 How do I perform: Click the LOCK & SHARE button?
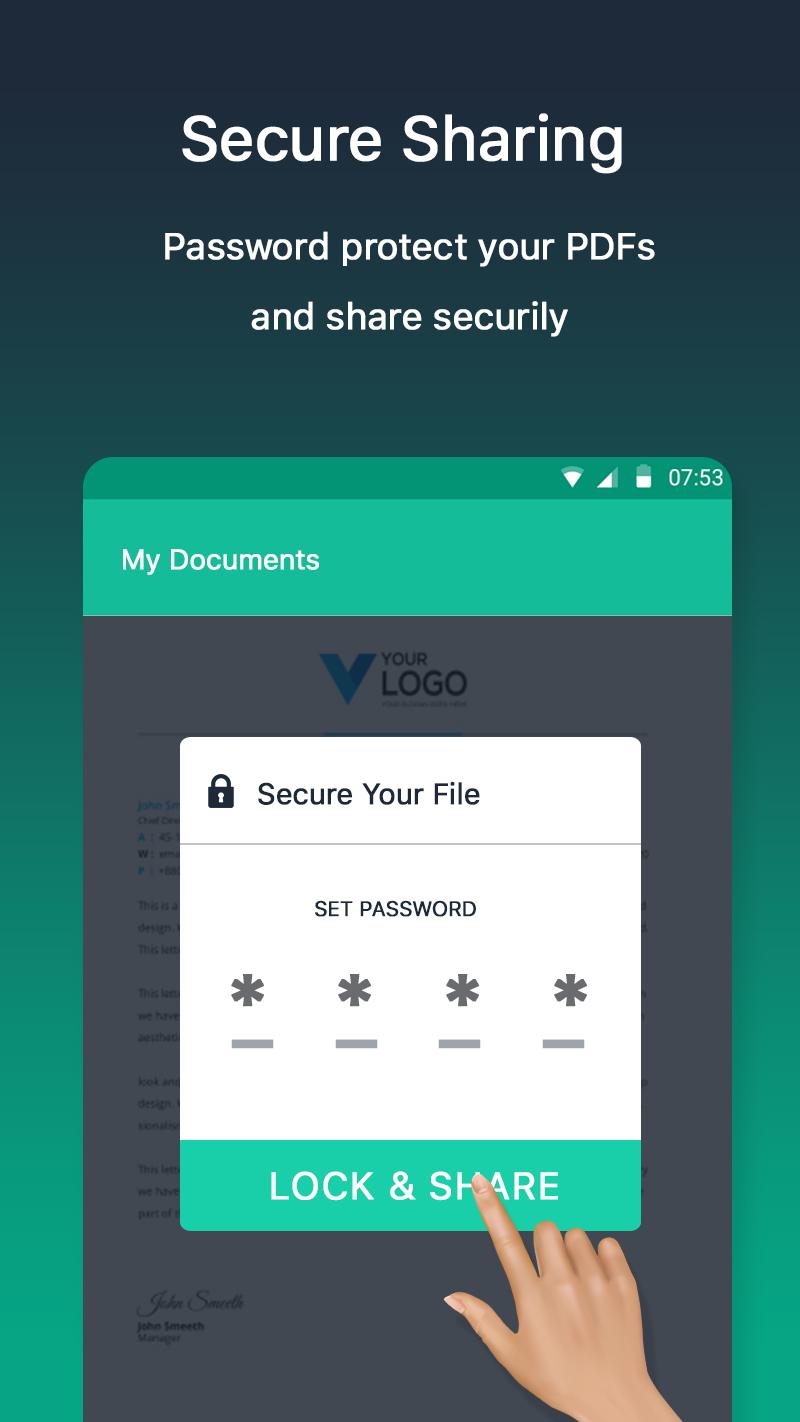(x=410, y=1185)
